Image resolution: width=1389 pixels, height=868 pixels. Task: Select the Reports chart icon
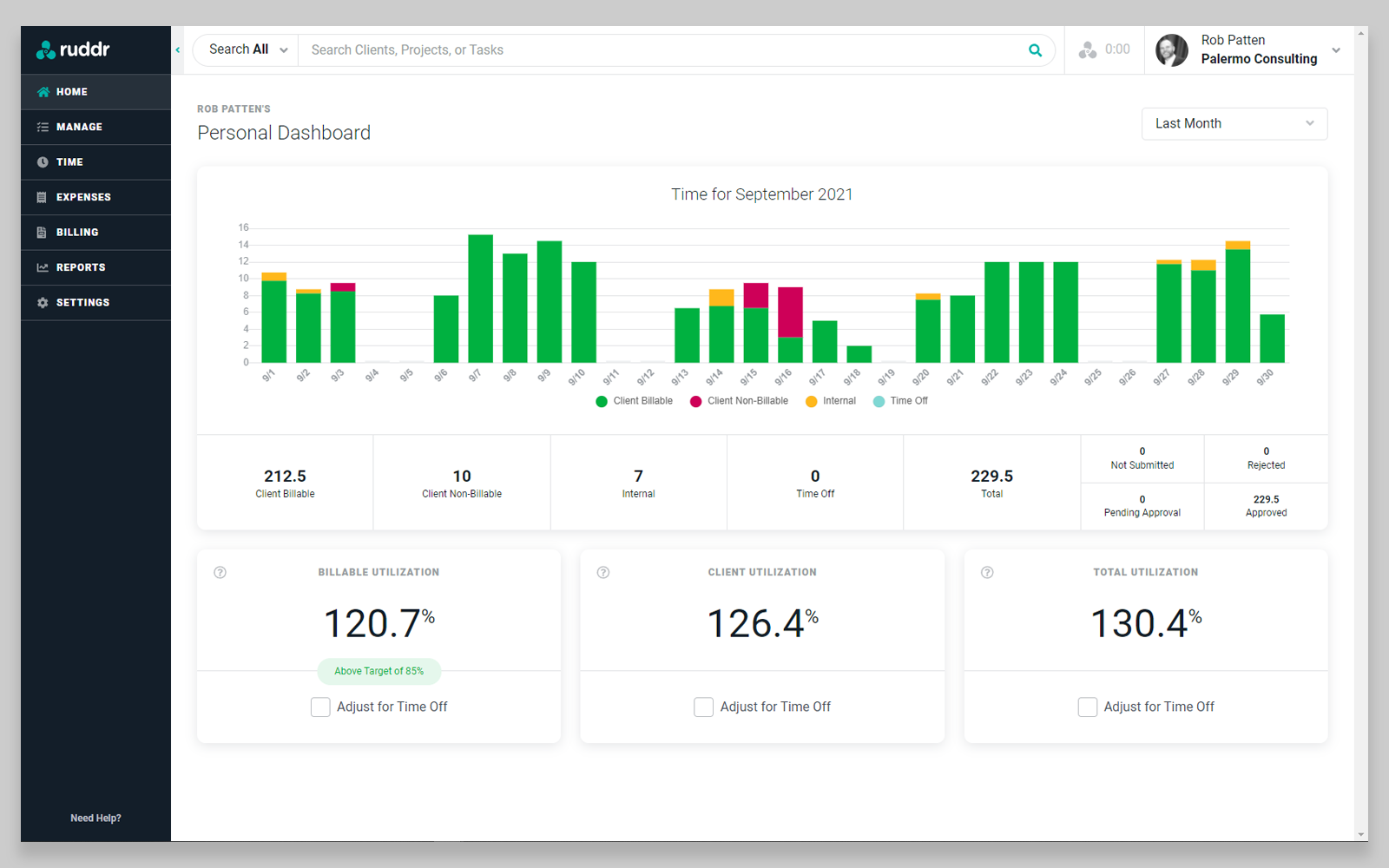tap(42, 267)
